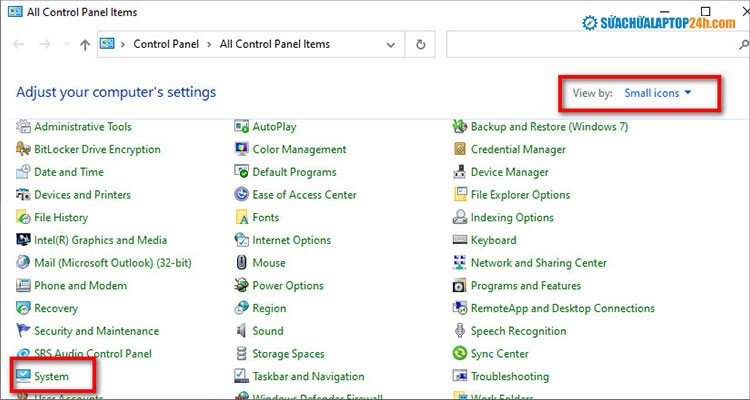Open the Sound speaker icon

[x=242, y=331]
